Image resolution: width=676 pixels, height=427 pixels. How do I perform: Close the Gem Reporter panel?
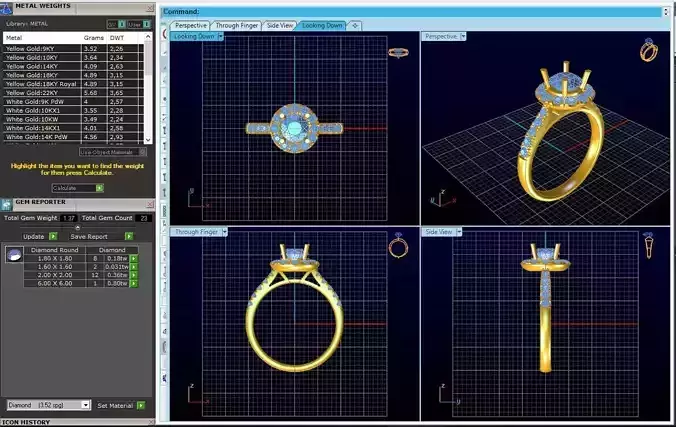click(150, 204)
